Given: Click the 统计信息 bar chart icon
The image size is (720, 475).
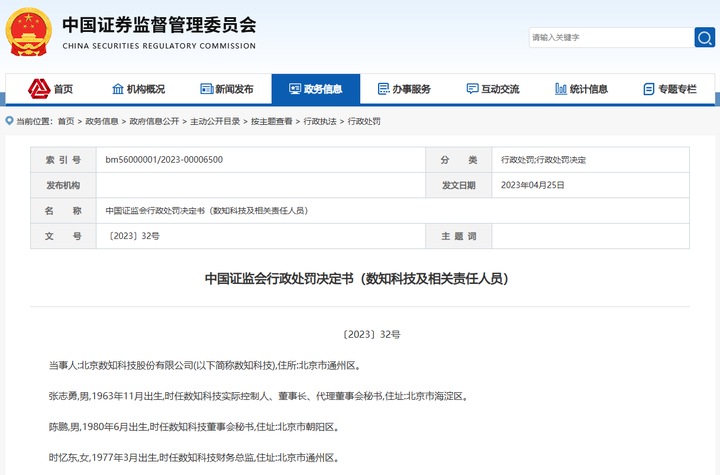Looking at the screenshot, I should point(561,89).
